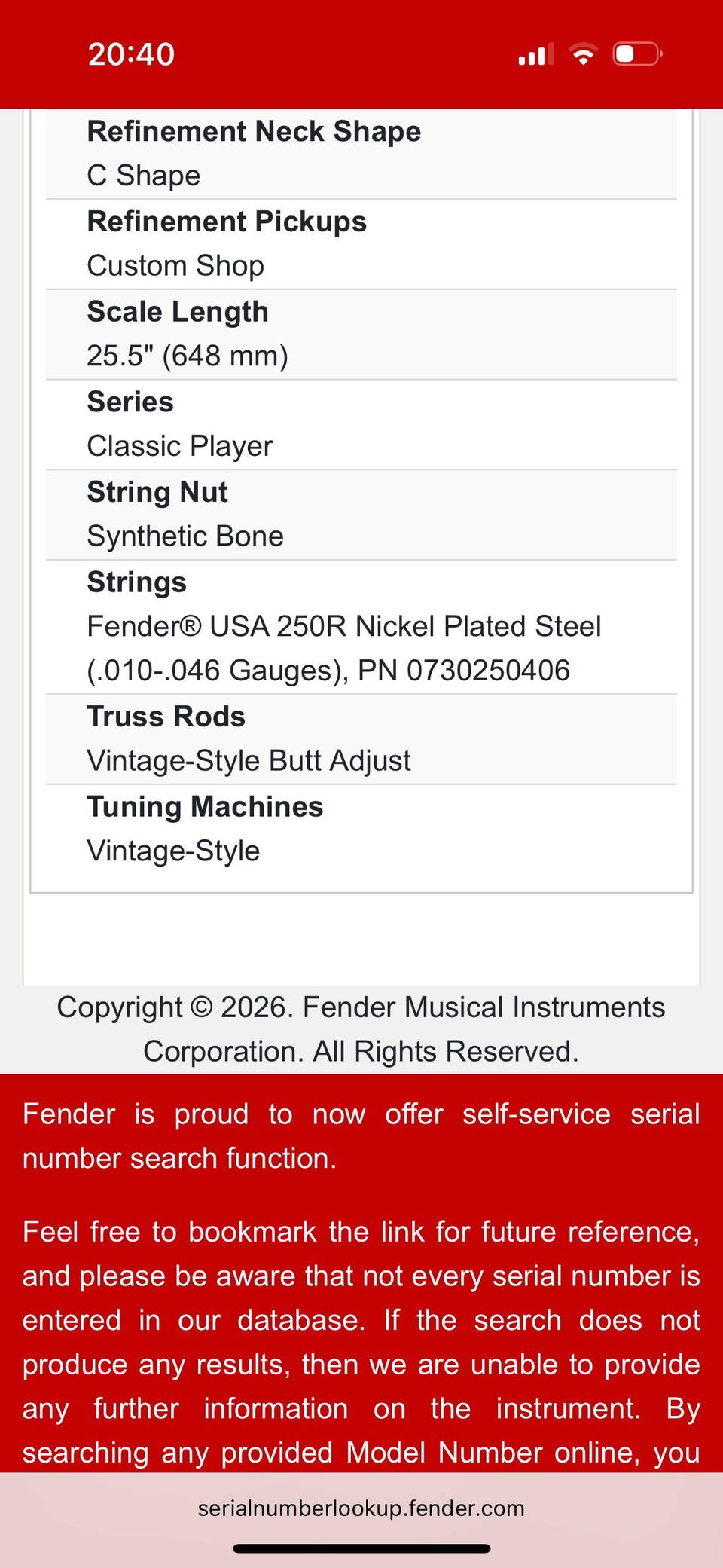Tap the self-service serial number search paragraph
This screenshot has width=723, height=1568.
pyautogui.click(x=361, y=1136)
